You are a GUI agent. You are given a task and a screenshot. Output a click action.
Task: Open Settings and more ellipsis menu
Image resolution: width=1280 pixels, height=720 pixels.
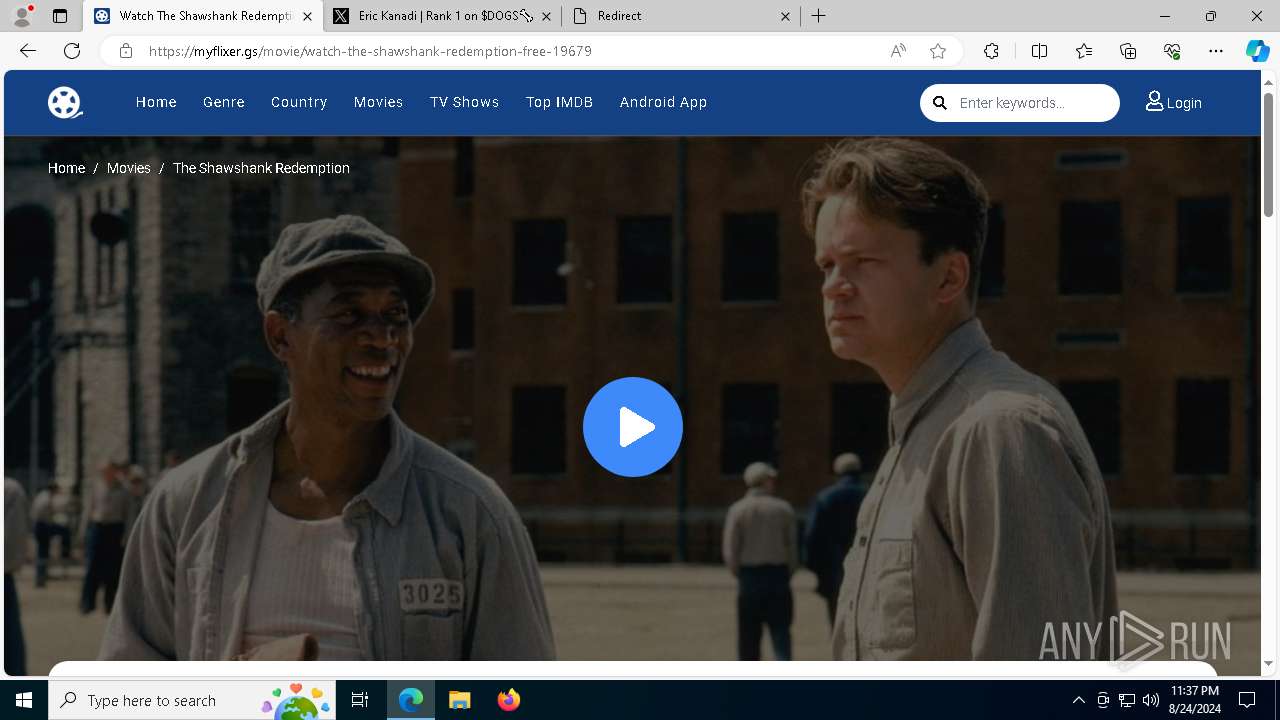pos(1216,51)
